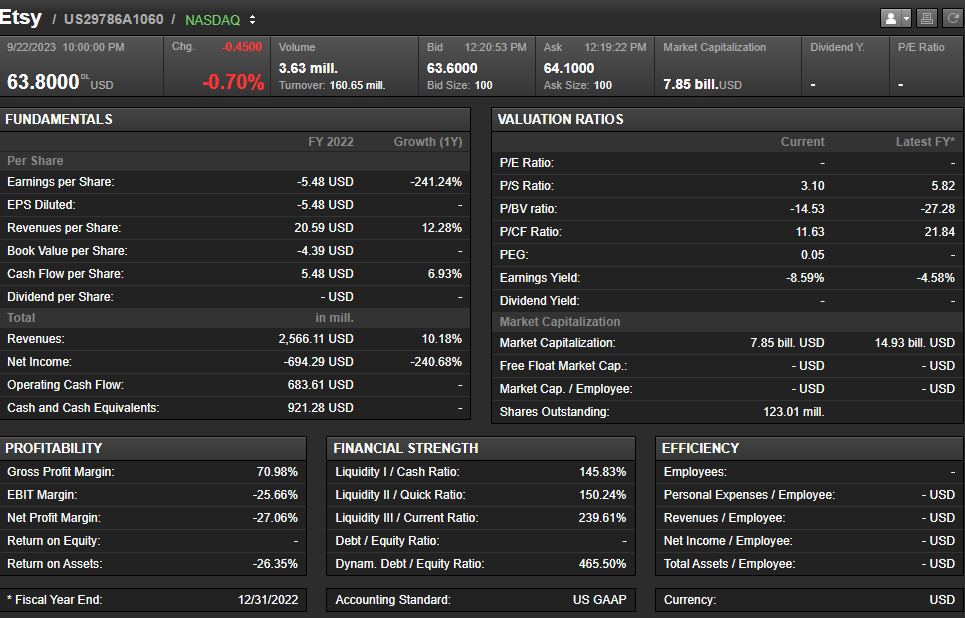Screen dimensions: 965x618
Task: Click the ask price 64.1000
Action: (569, 68)
